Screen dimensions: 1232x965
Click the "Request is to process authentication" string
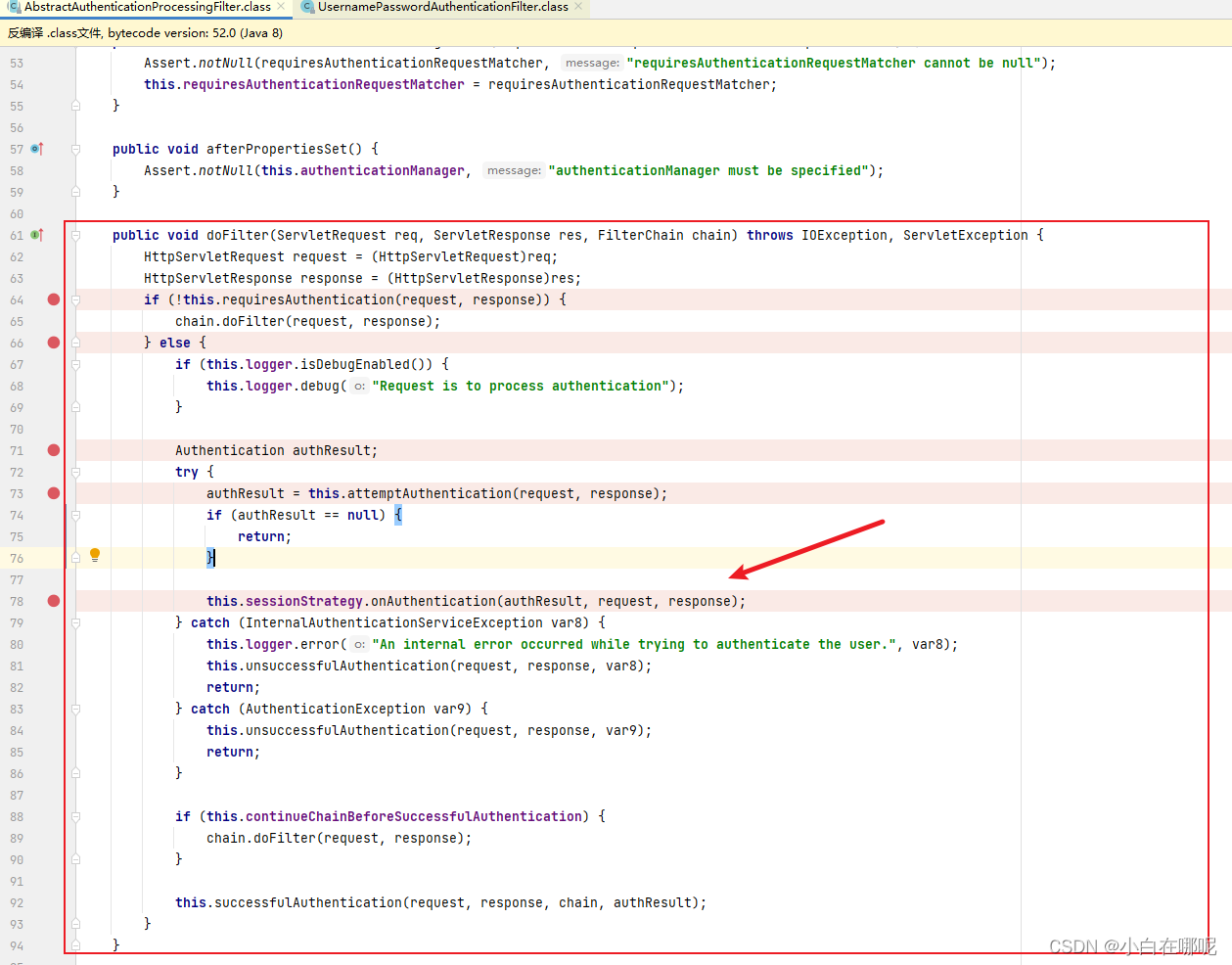(x=521, y=386)
